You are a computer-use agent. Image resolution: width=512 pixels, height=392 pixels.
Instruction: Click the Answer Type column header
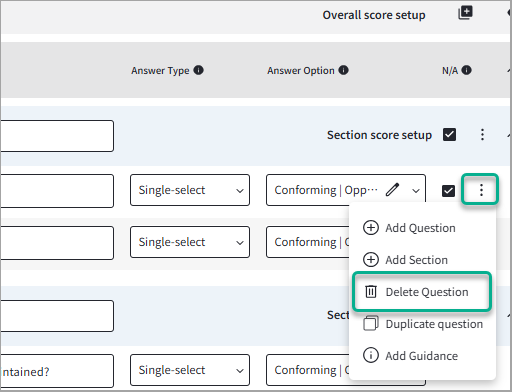(x=160, y=71)
